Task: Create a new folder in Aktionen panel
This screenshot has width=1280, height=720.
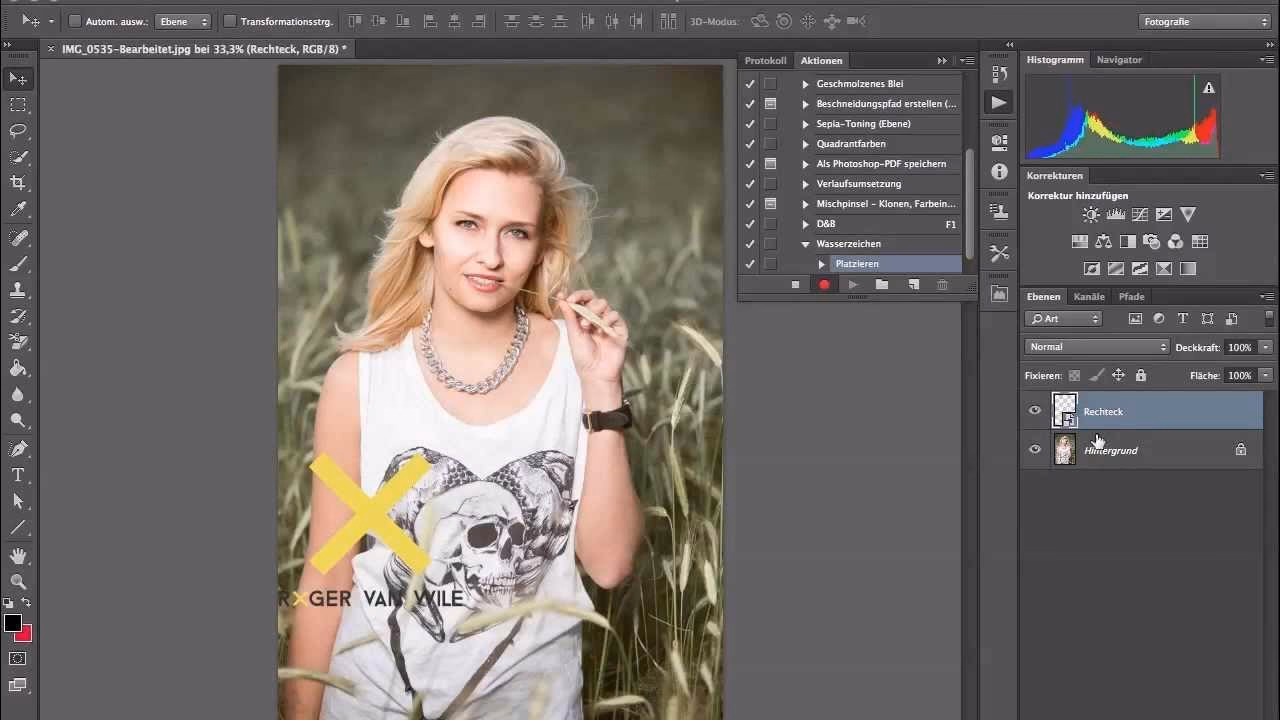Action: click(882, 284)
